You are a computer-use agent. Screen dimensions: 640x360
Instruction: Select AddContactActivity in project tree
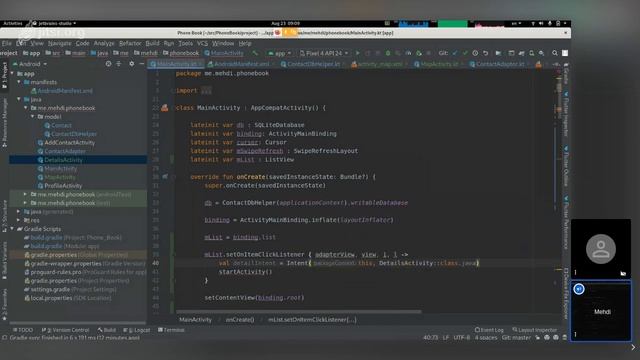pyautogui.click(x=69, y=142)
